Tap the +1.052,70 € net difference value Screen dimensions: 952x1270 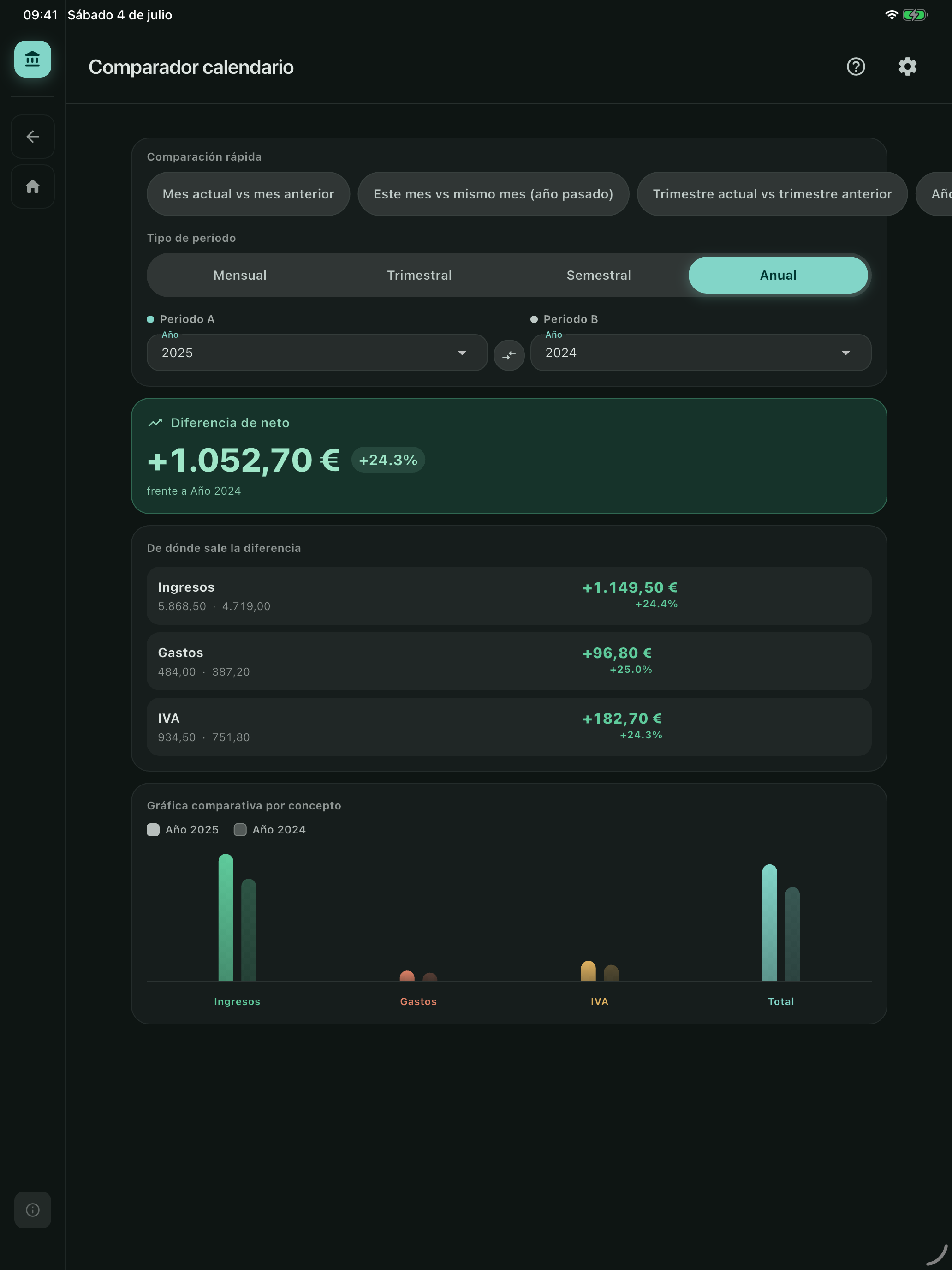[x=244, y=461]
